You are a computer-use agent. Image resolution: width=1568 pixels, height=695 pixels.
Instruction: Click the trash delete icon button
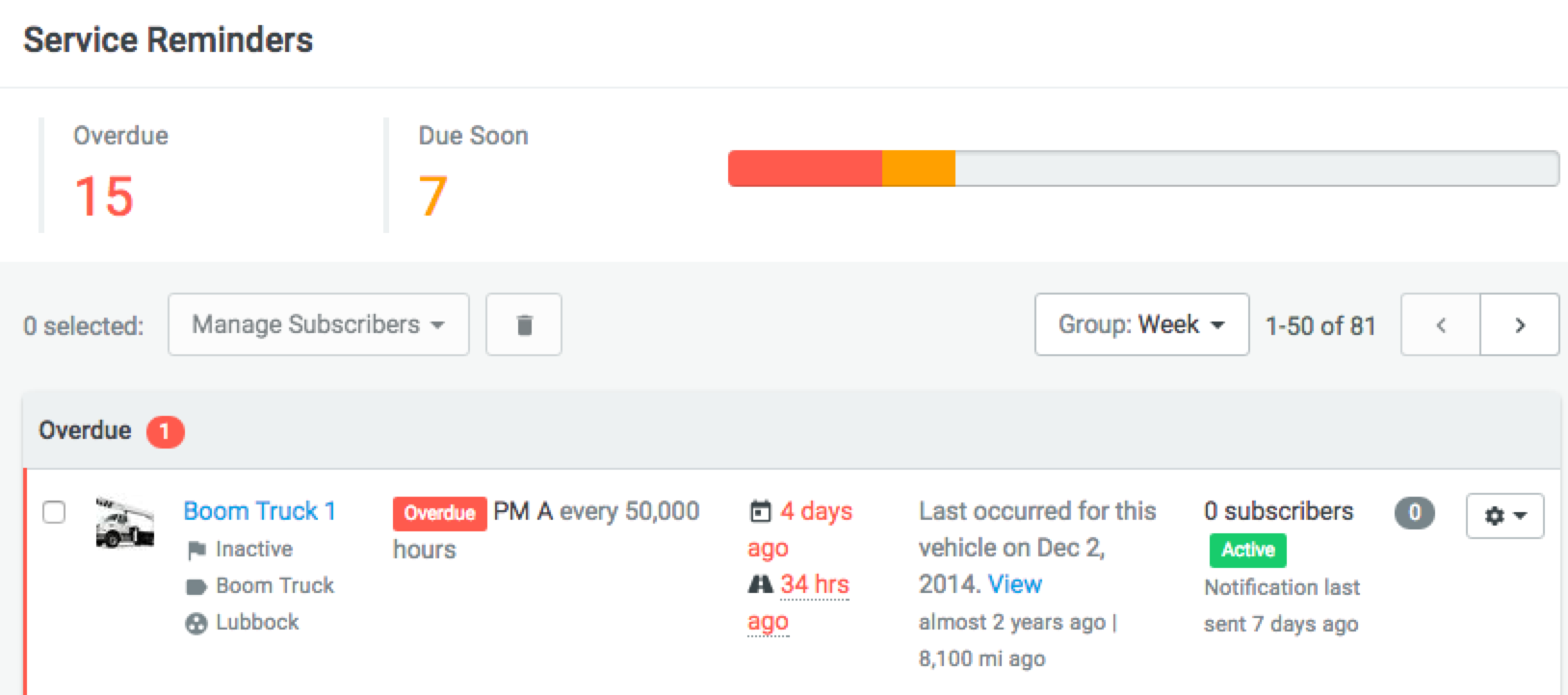tap(524, 325)
